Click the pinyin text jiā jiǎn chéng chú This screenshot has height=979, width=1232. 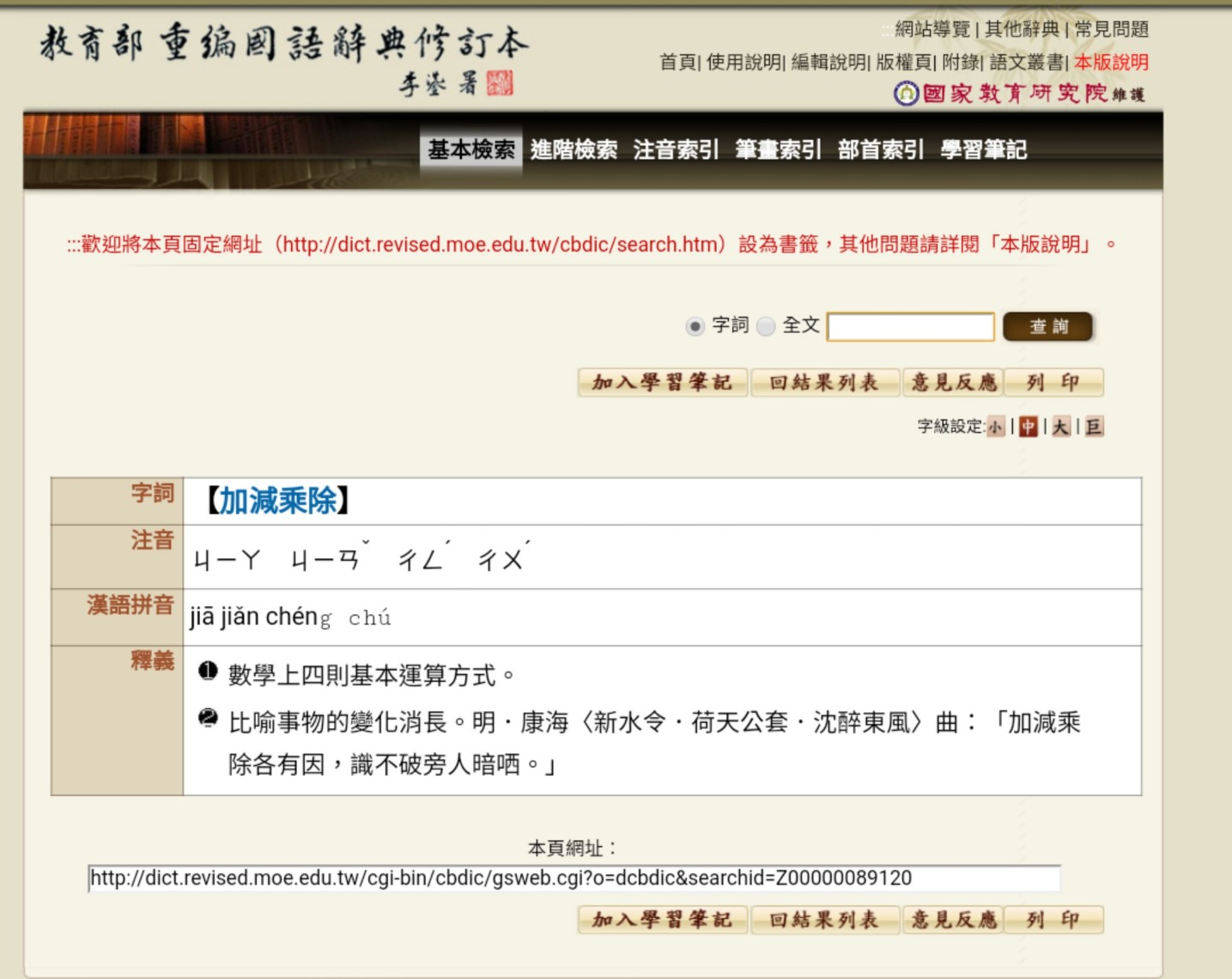[290, 617]
